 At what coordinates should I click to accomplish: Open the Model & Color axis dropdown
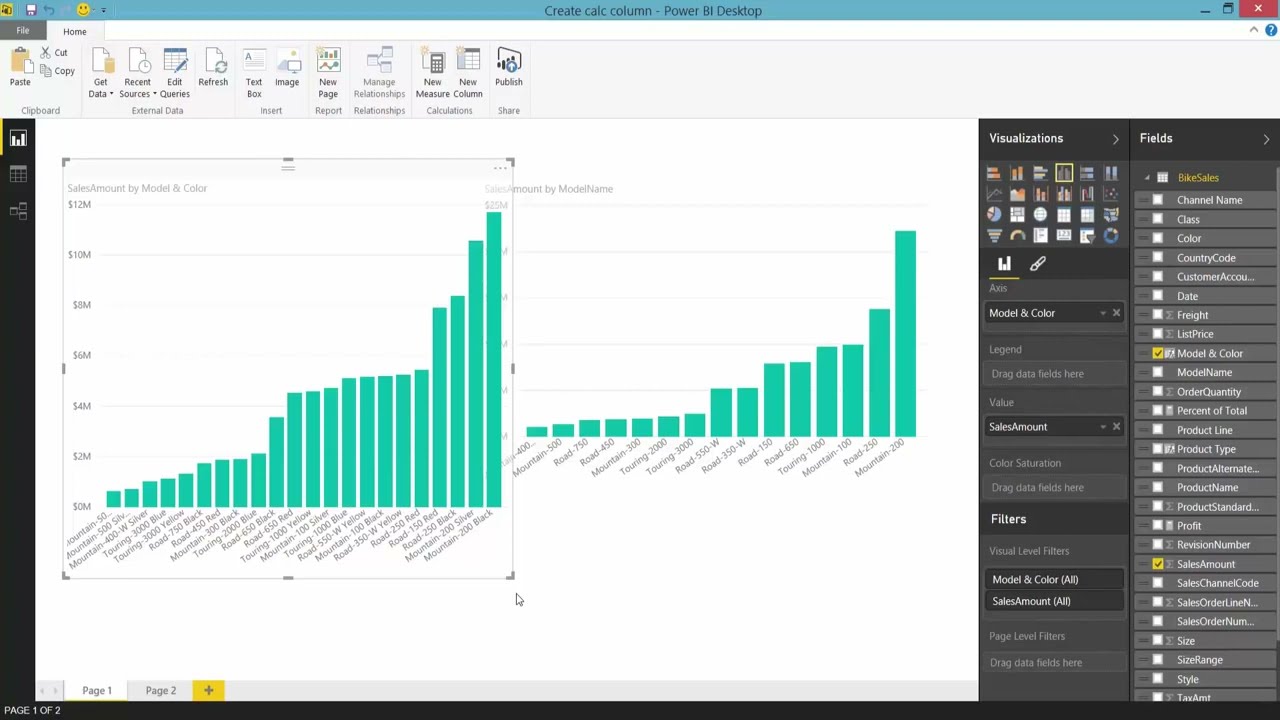coord(1103,313)
